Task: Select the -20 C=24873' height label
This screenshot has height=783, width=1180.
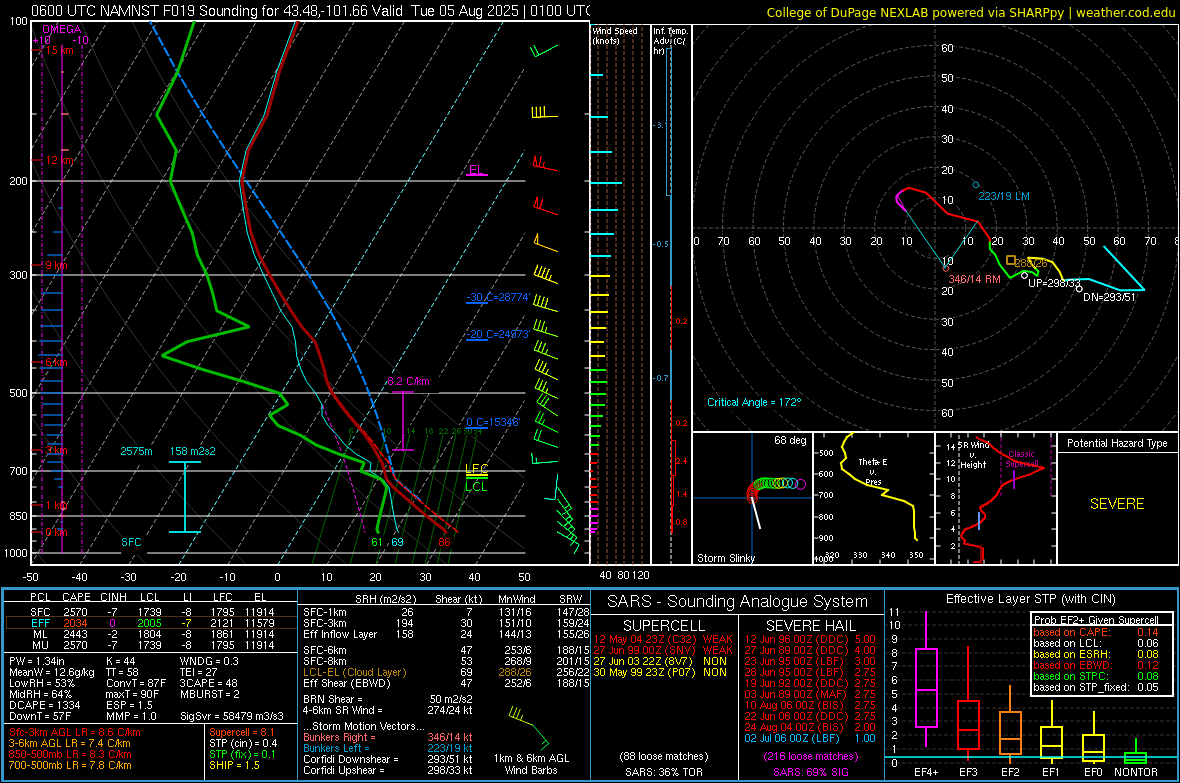Action: [498, 334]
